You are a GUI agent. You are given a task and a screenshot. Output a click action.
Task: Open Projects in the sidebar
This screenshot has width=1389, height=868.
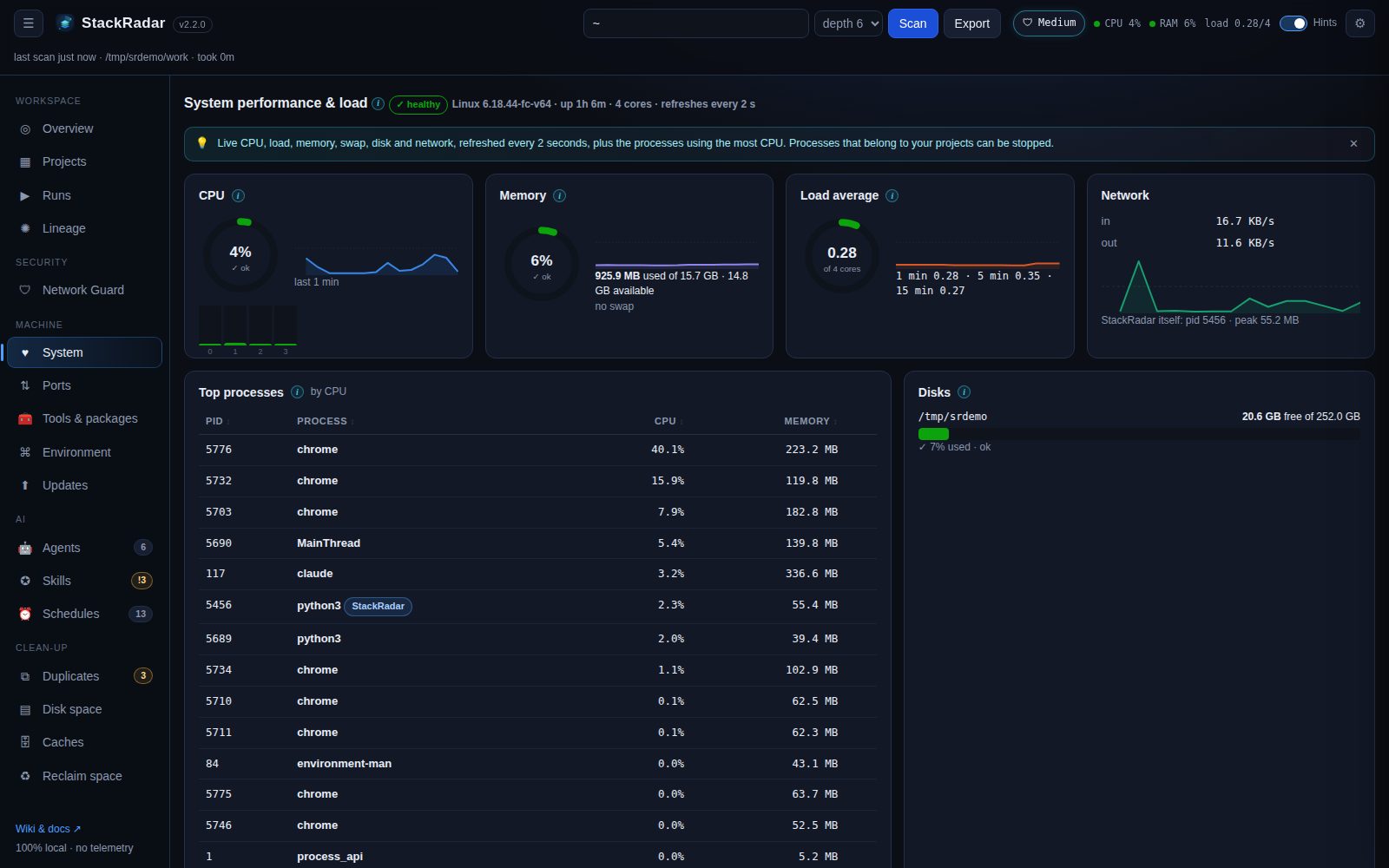click(x=85, y=161)
